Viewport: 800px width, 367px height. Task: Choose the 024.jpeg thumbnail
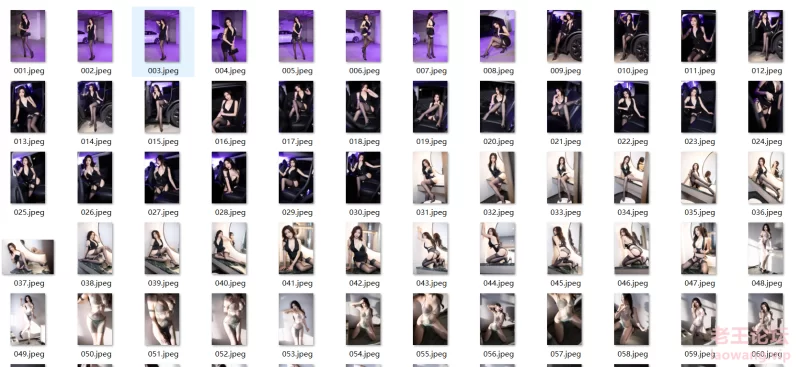coord(765,107)
